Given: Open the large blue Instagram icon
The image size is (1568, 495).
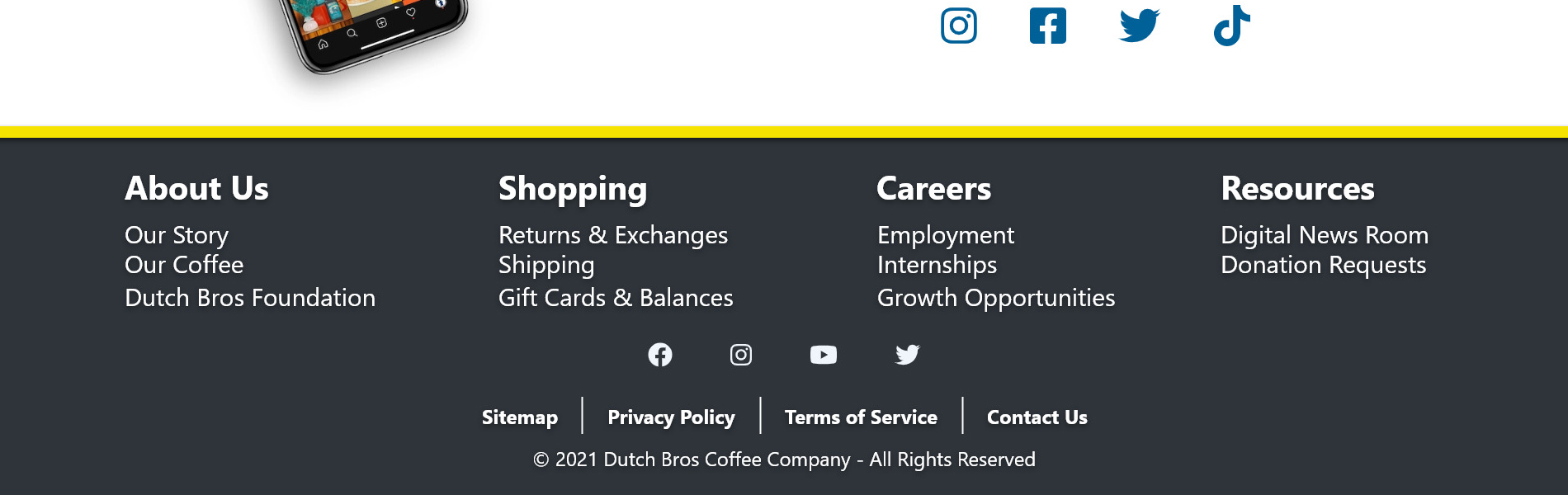Looking at the screenshot, I should pyautogui.click(x=959, y=26).
